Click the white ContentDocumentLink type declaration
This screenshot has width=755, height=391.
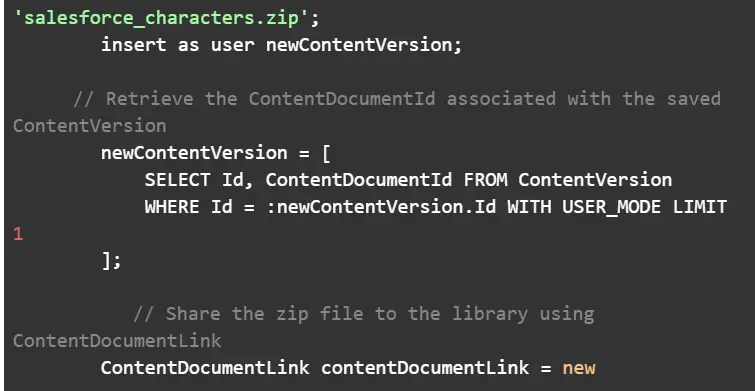coord(205,368)
